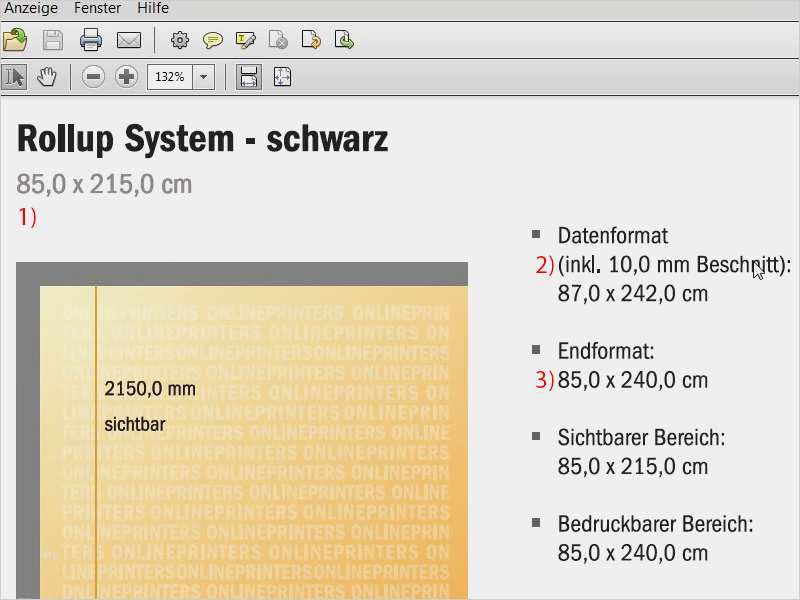Select the highlight text tool icon
Image resolution: width=800 pixels, height=600 pixels.
pyautogui.click(x=245, y=40)
